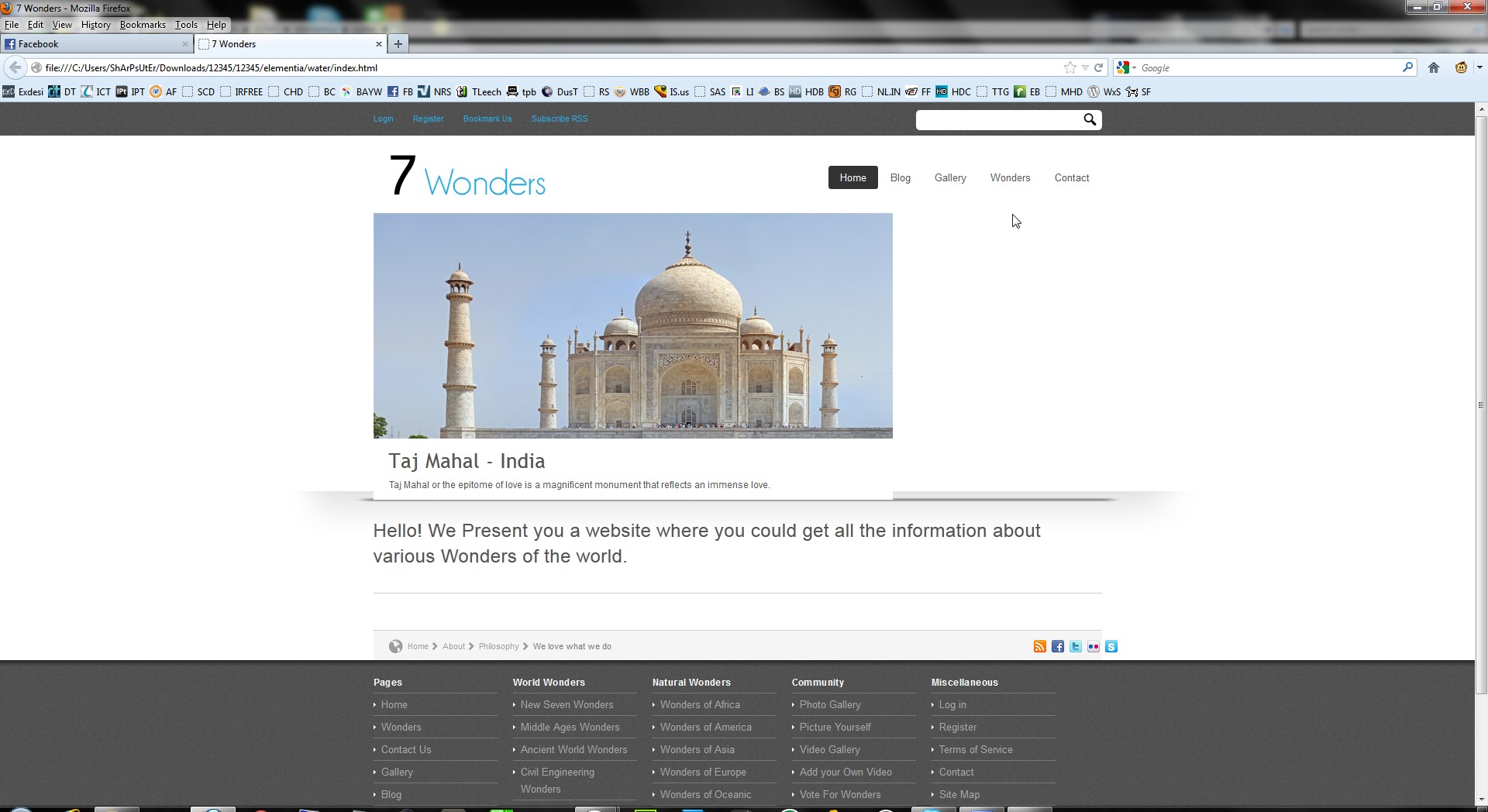Click the Register link in top bar
The width and height of the screenshot is (1488, 812).
tap(428, 119)
